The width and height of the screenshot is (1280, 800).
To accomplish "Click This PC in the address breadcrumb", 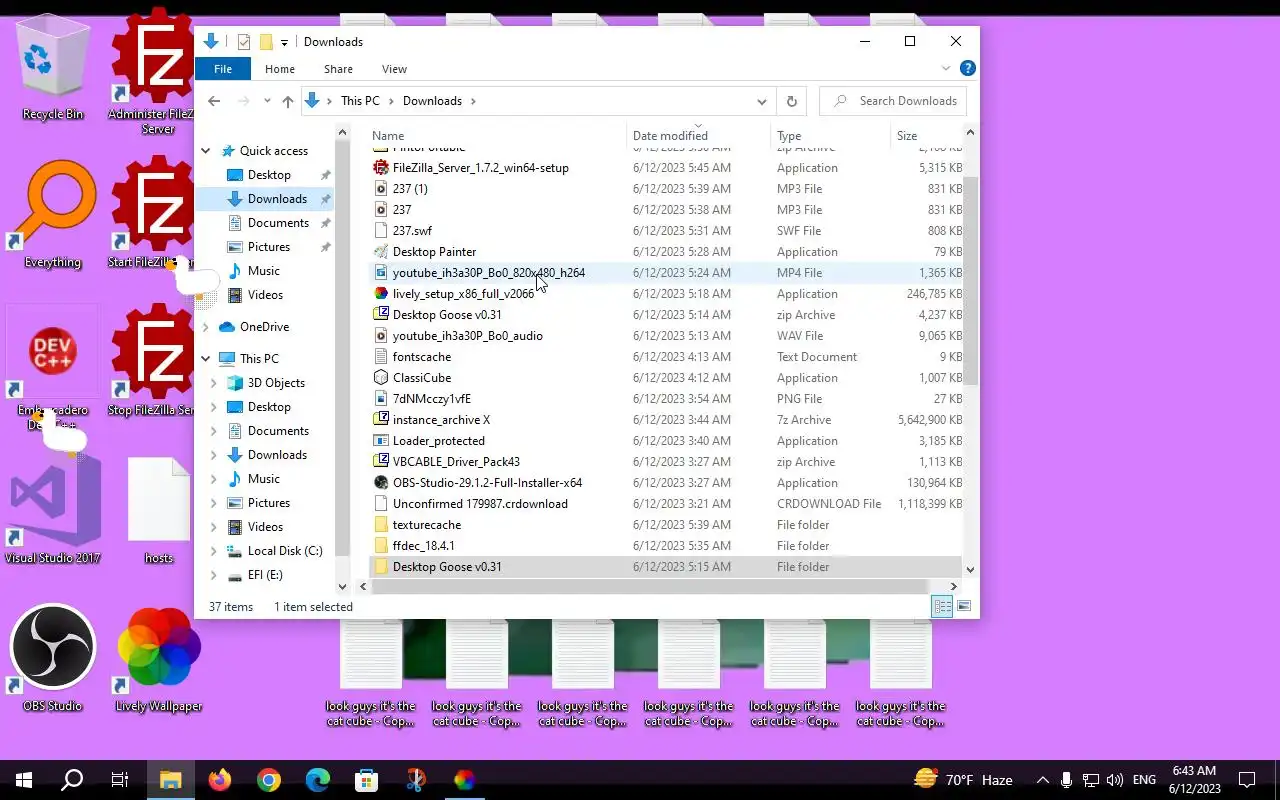I will tap(360, 101).
